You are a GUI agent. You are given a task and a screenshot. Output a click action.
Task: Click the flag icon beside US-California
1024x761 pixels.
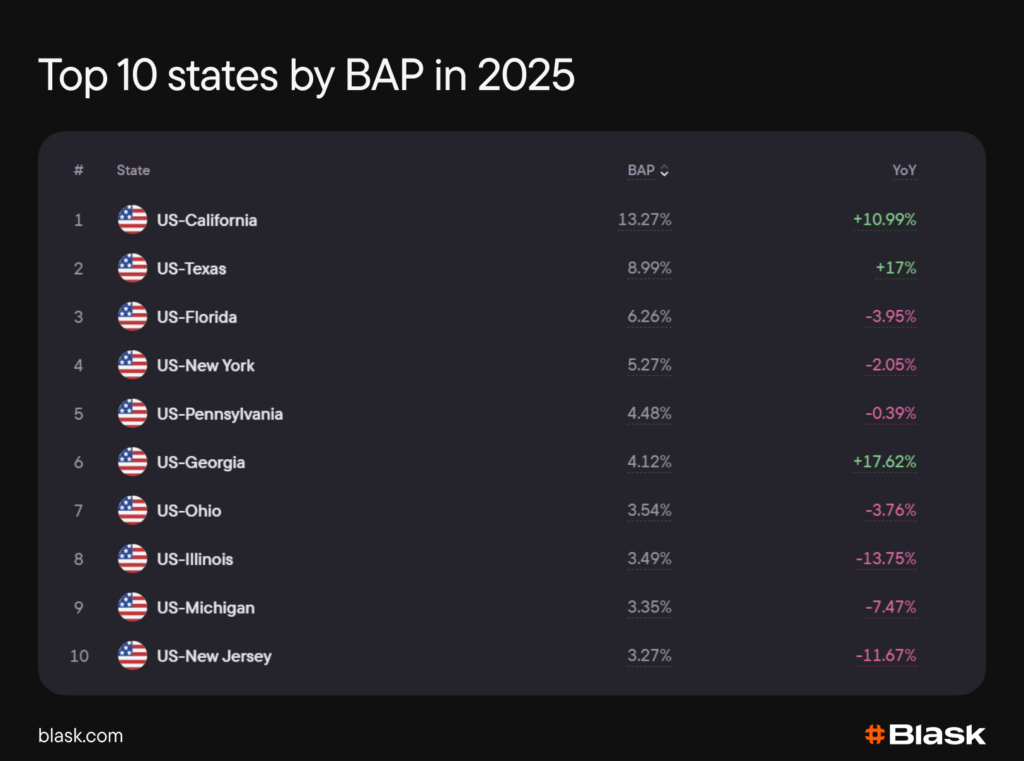[132, 220]
